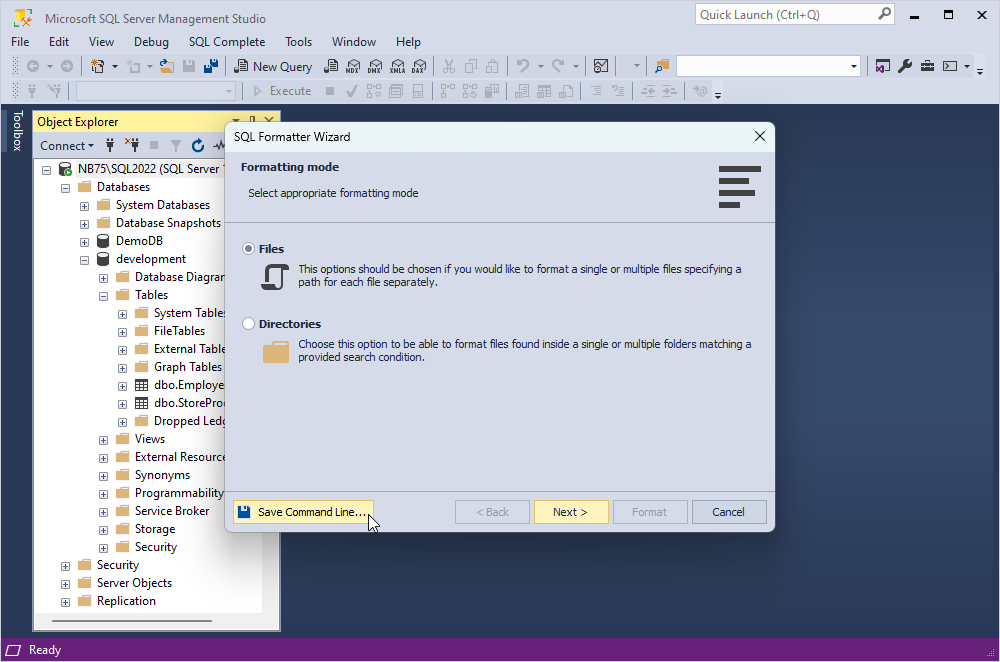Click the Save Command Line button
1000x662 pixels.
304,512
